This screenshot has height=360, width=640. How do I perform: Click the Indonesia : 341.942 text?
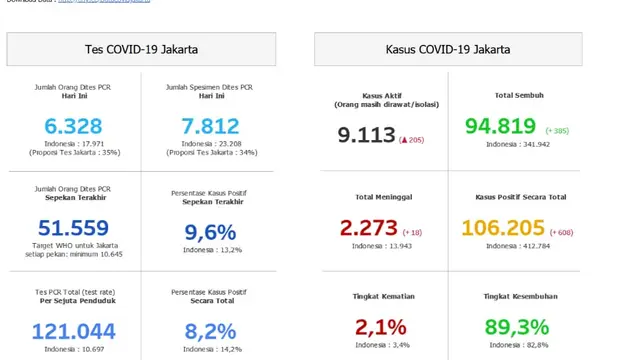[518, 144]
